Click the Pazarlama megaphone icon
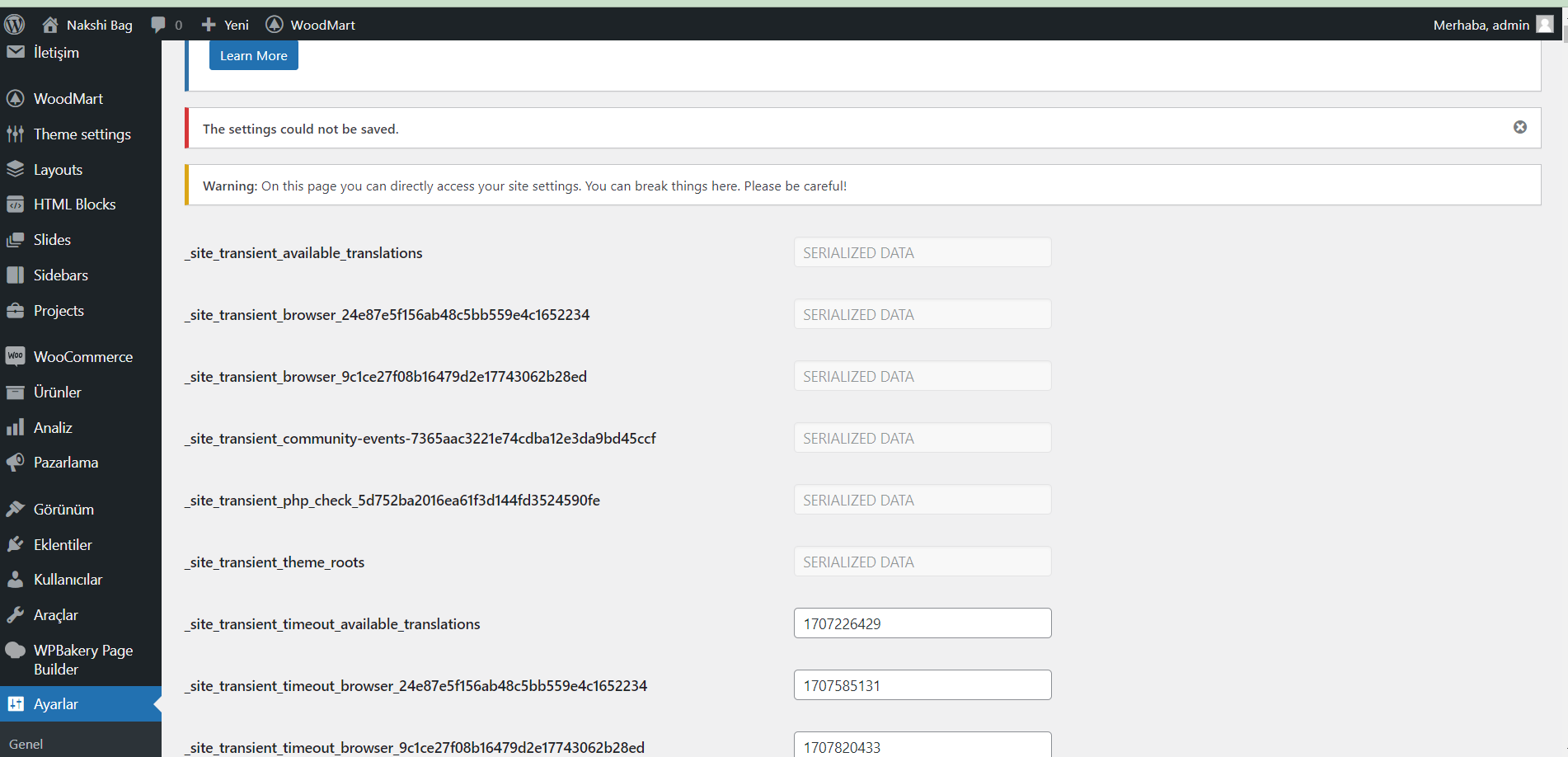The height and width of the screenshot is (757, 1568). pos(16,463)
